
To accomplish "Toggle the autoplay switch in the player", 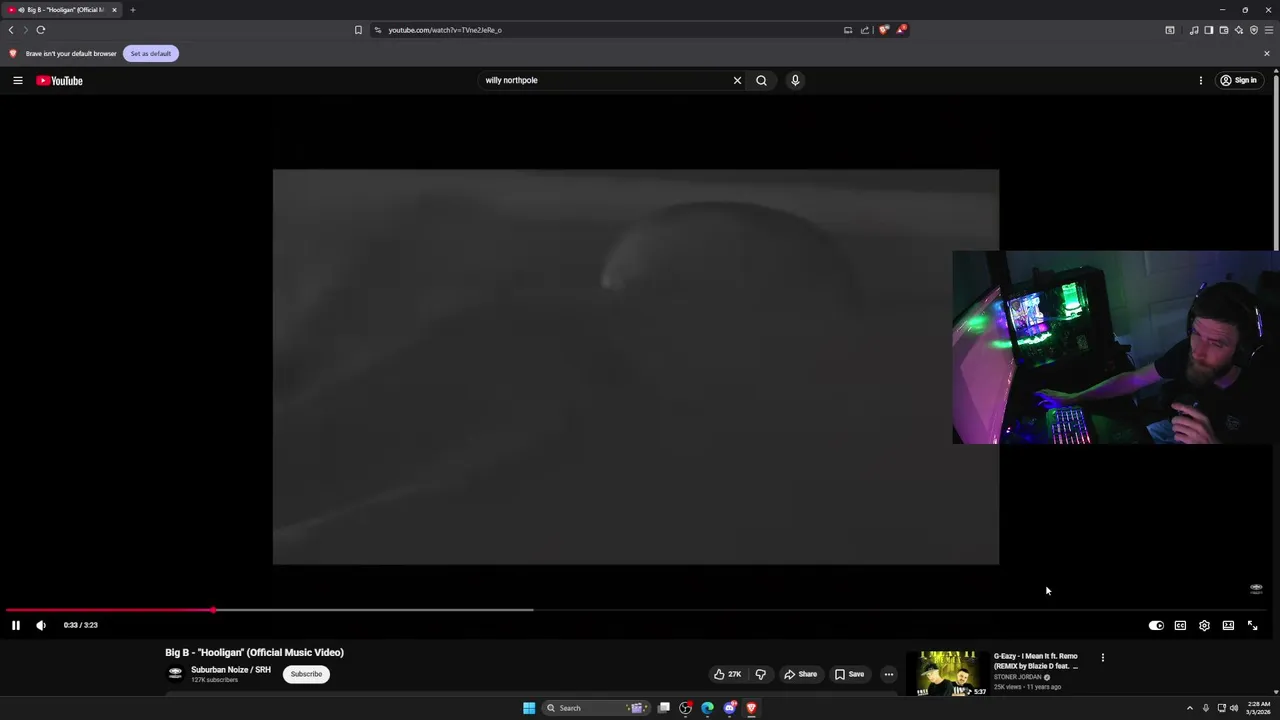I will [x=1156, y=625].
